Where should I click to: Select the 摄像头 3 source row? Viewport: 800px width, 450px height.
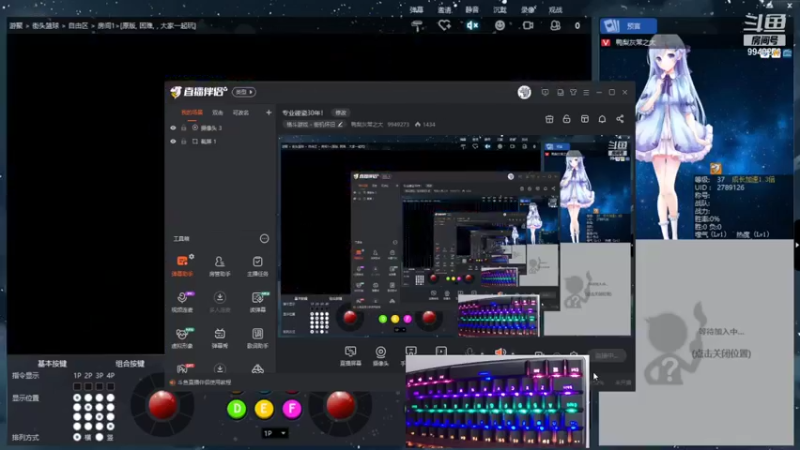coord(219,128)
